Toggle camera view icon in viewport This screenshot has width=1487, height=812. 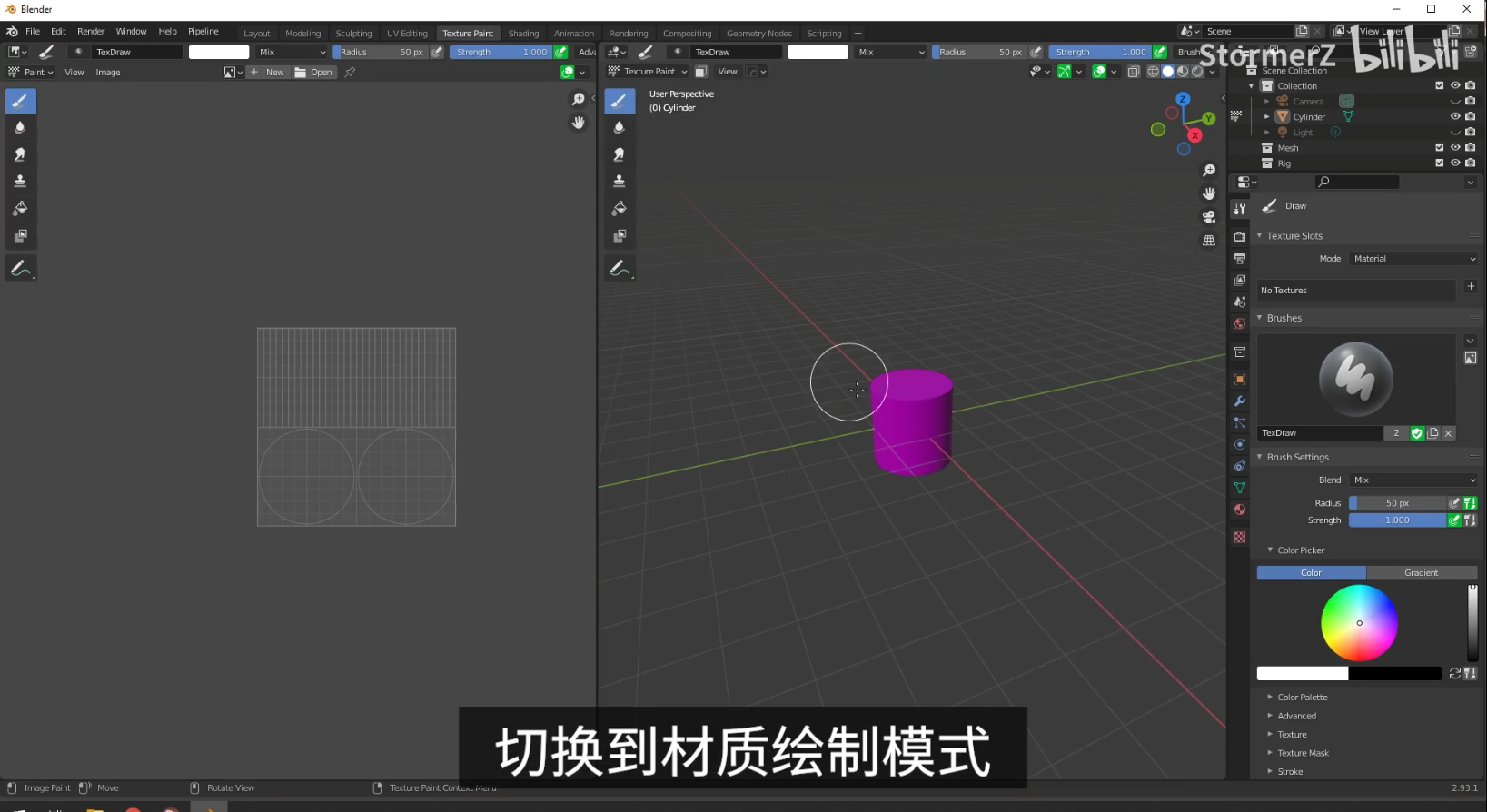click(1209, 217)
